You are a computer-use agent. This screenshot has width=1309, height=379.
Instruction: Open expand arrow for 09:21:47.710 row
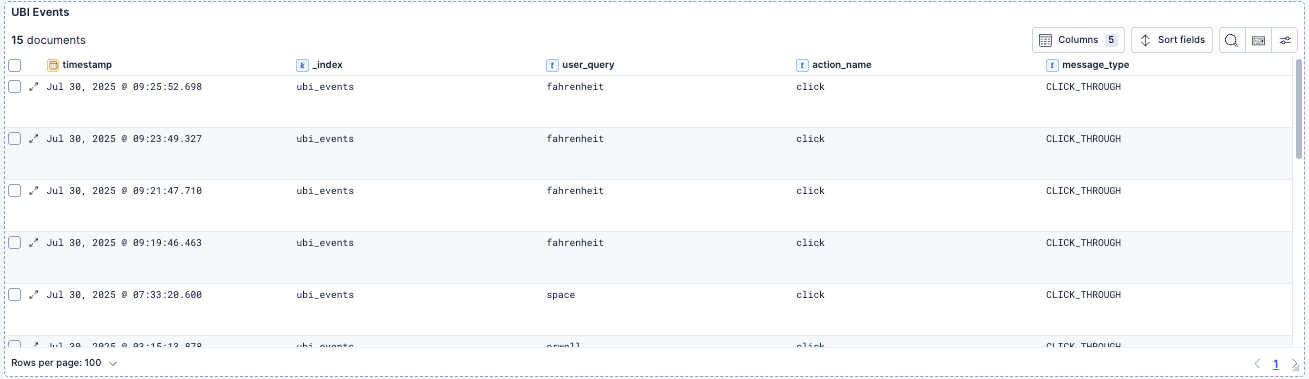click(x=33, y=191)
